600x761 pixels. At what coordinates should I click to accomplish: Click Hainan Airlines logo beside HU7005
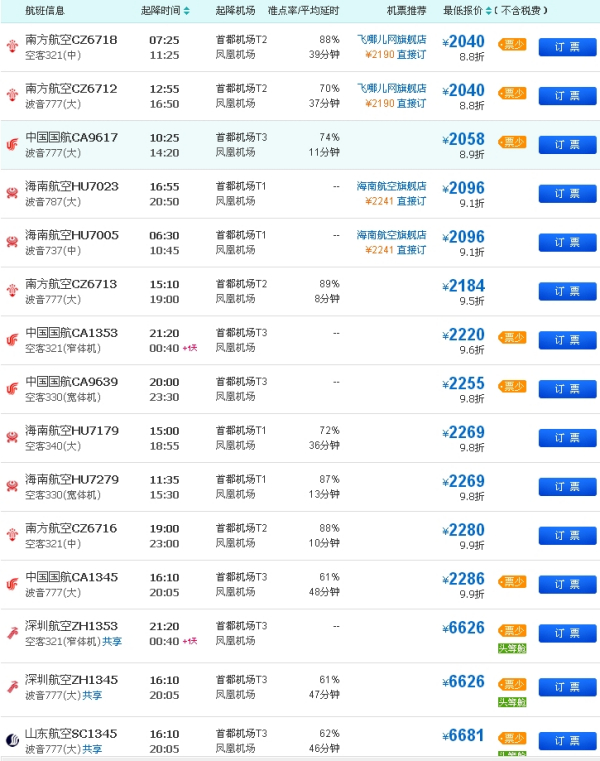(x=12, y=242)
